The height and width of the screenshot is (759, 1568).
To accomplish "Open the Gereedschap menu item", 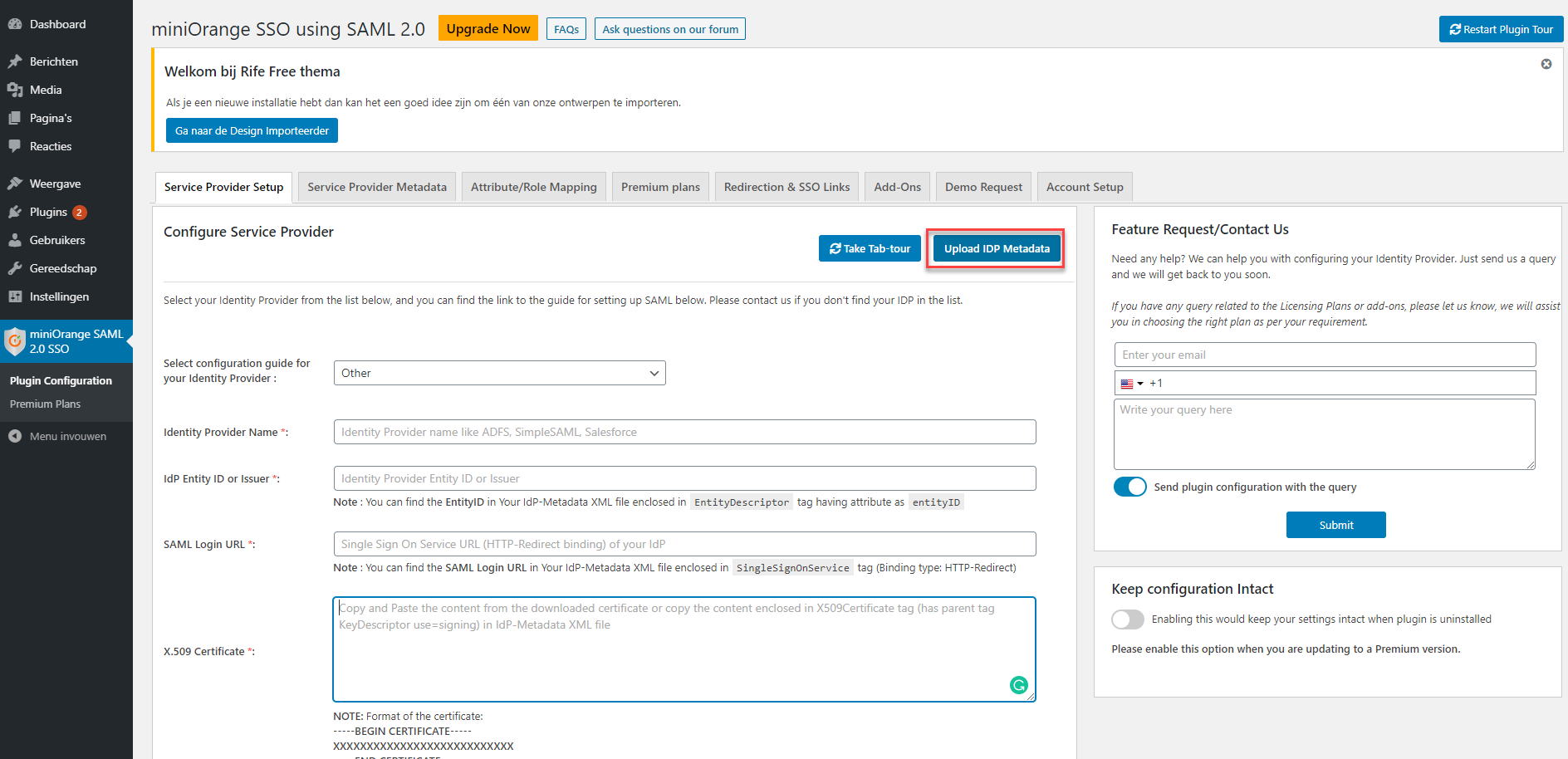I will tap(66, 268).
